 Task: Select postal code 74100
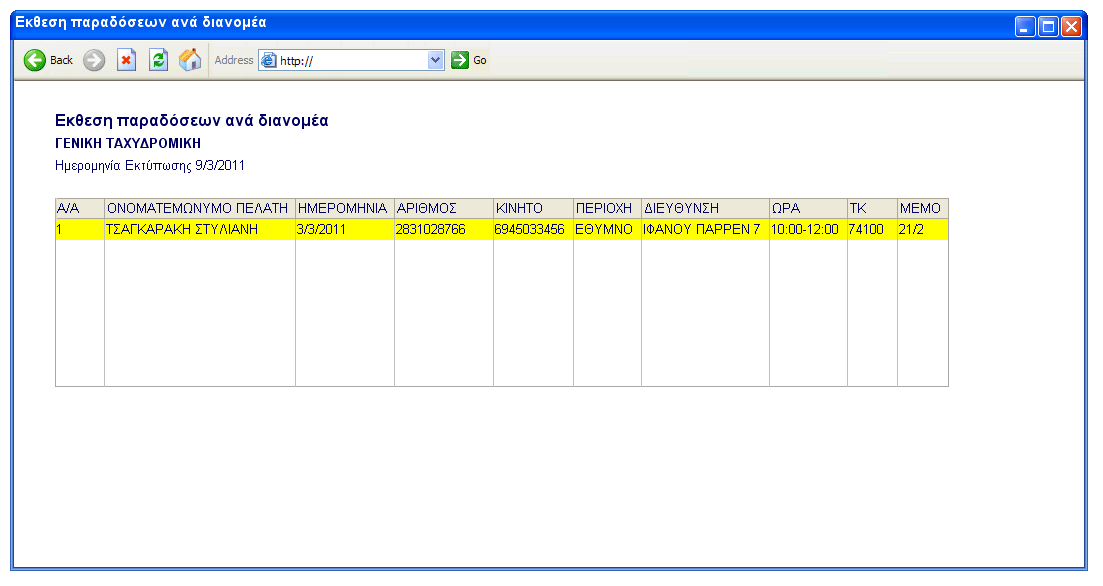pyautogui.click(x=872, y=229)
